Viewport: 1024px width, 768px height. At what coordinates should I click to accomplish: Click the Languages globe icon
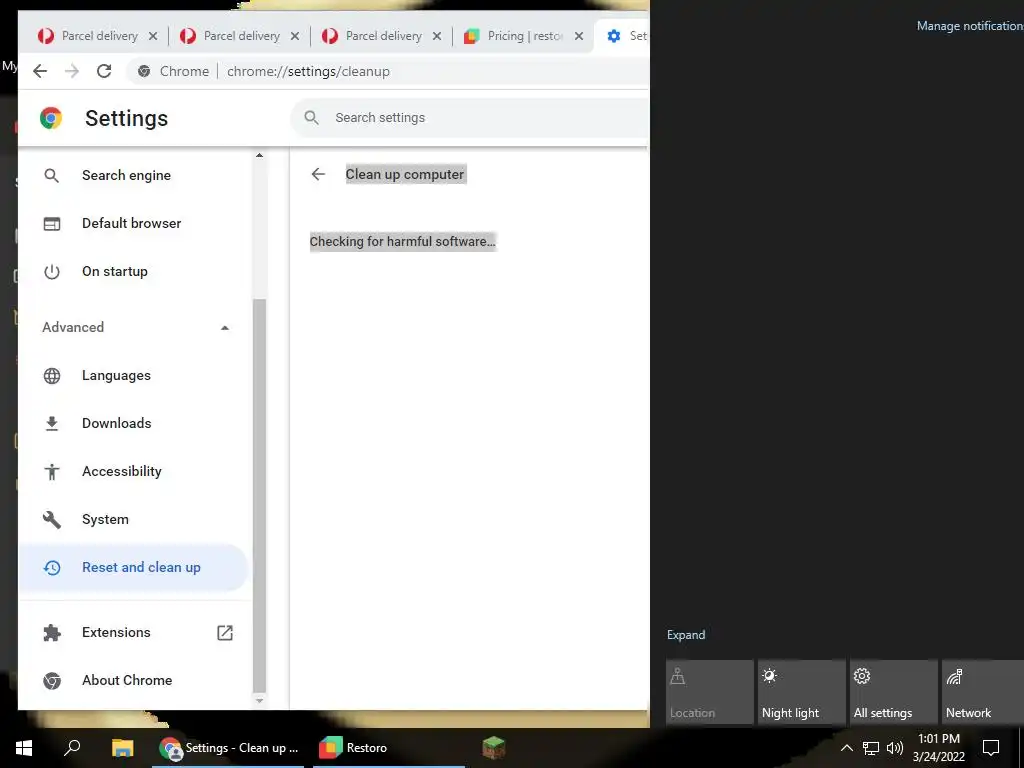tap(52, 376)
